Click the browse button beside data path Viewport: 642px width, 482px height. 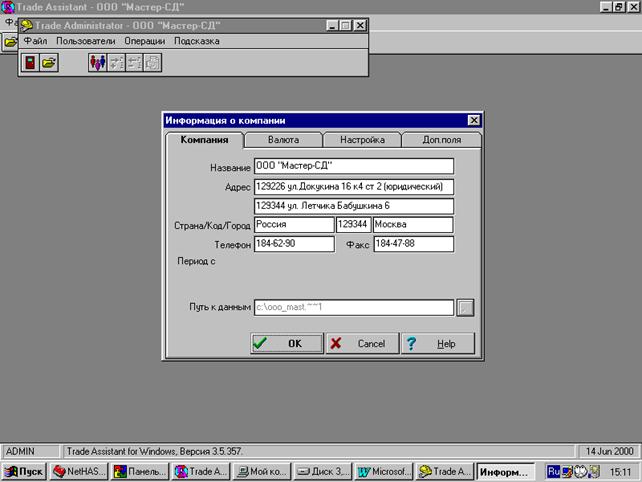click(465, 308)
